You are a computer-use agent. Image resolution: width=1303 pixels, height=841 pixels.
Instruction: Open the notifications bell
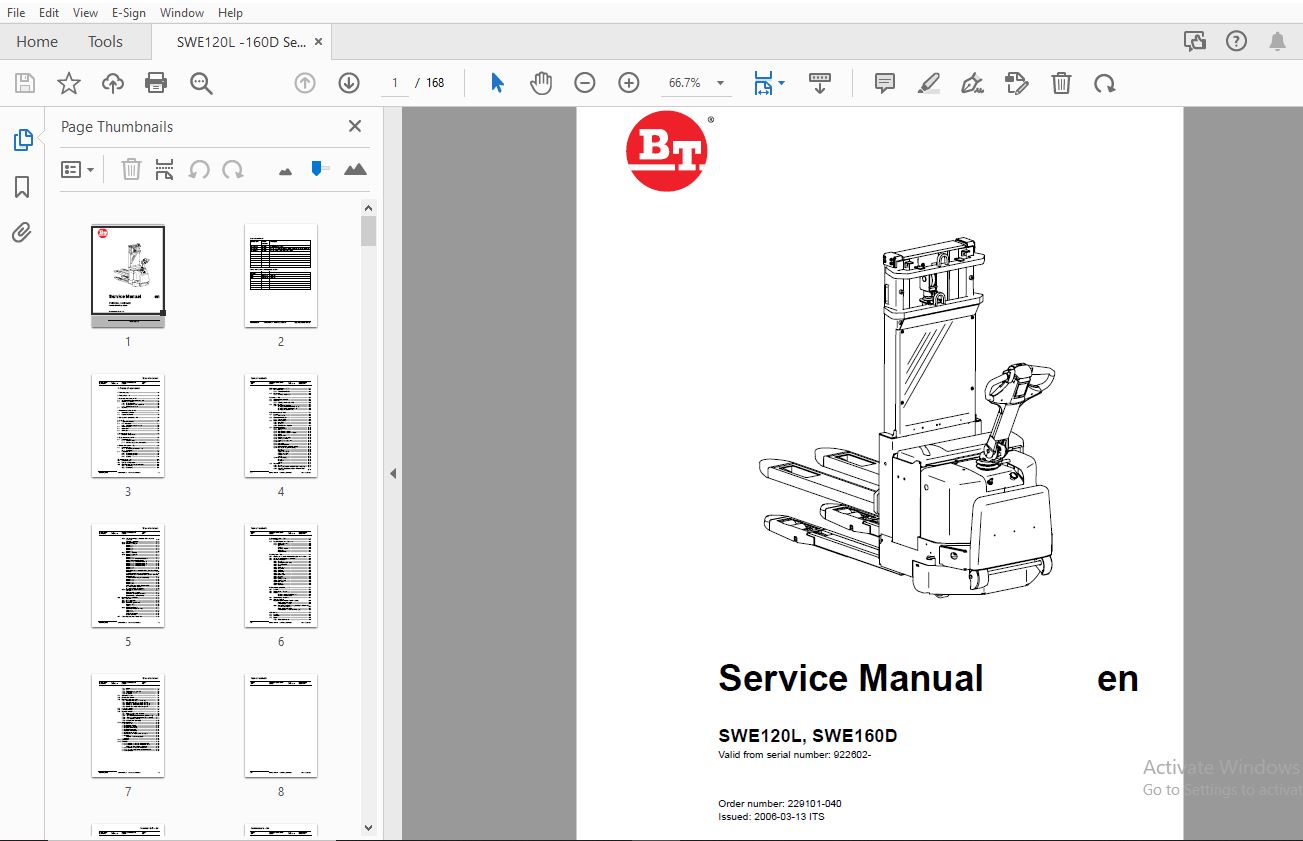(1277, 41)
